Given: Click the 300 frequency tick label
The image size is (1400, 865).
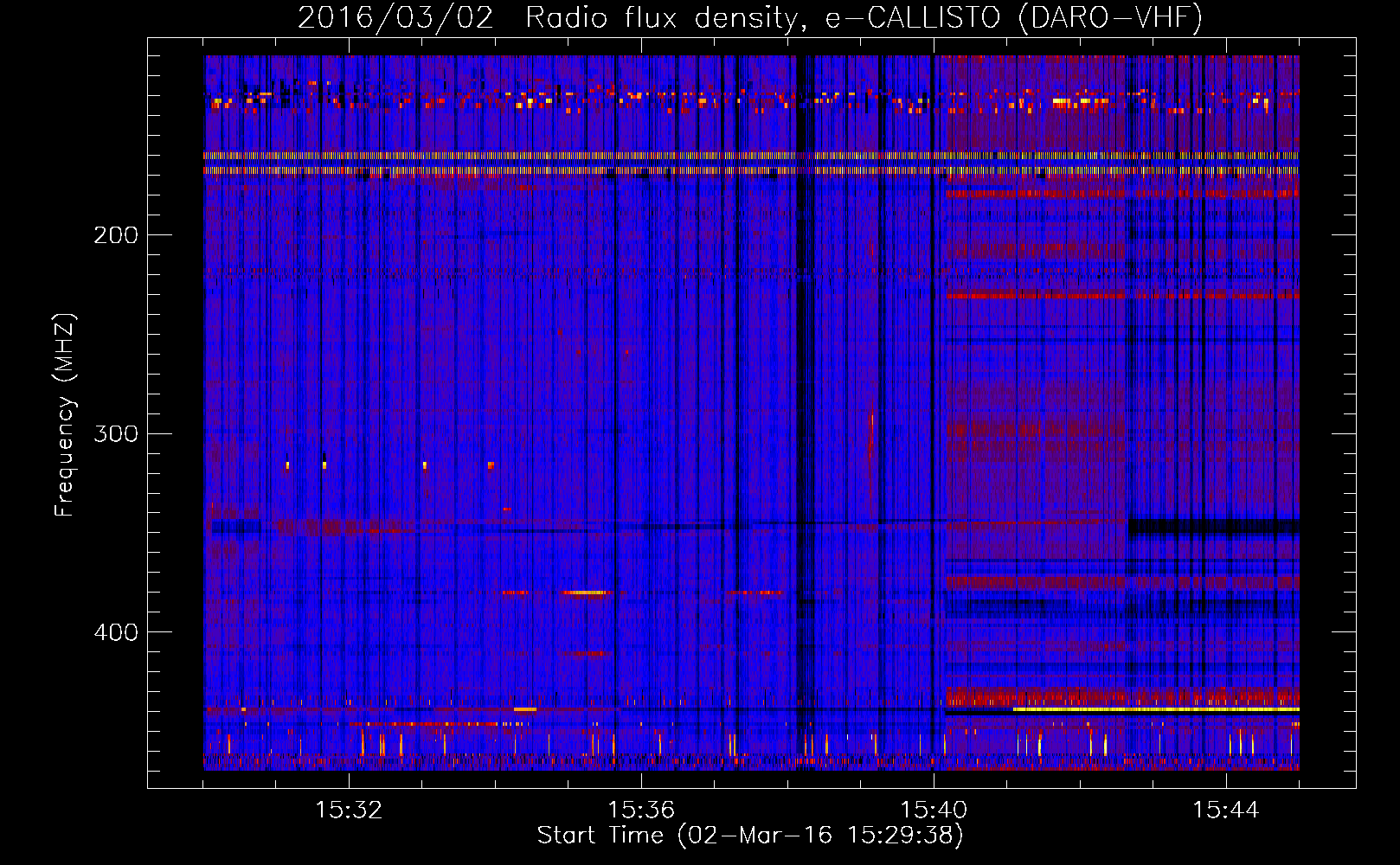Looking at the screenshot, I should pos(116,433).
